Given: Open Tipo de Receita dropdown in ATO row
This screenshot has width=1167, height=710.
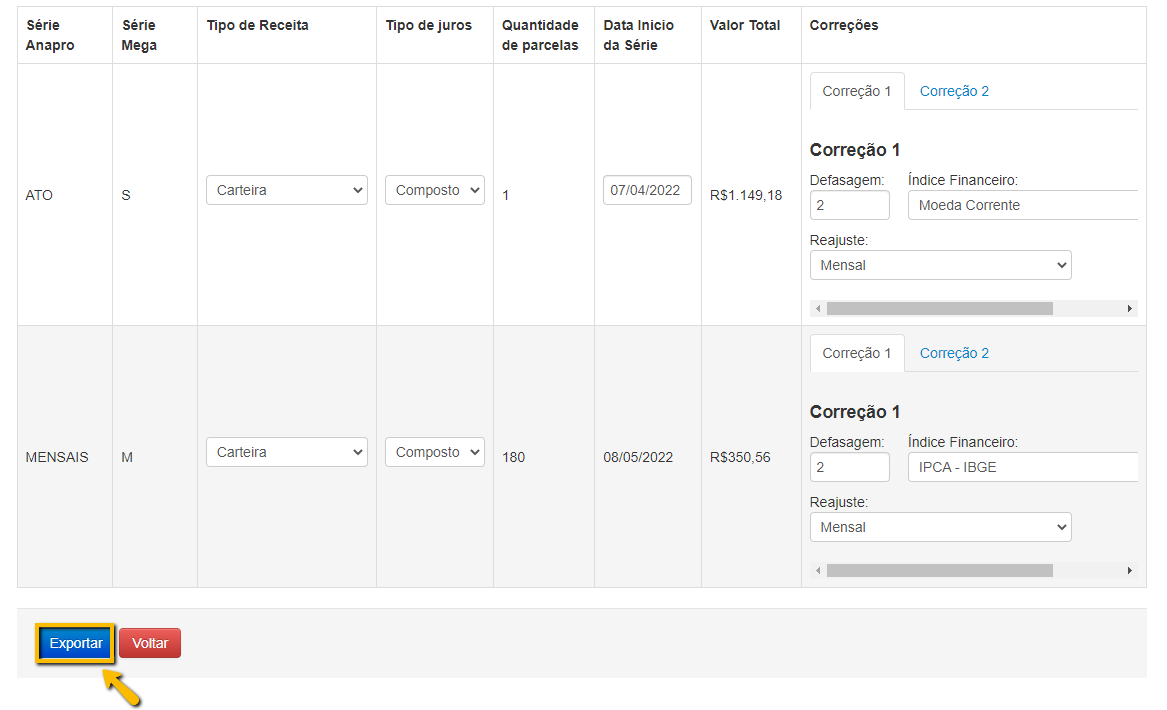Looking at the screenshot, I should point(286,190).
